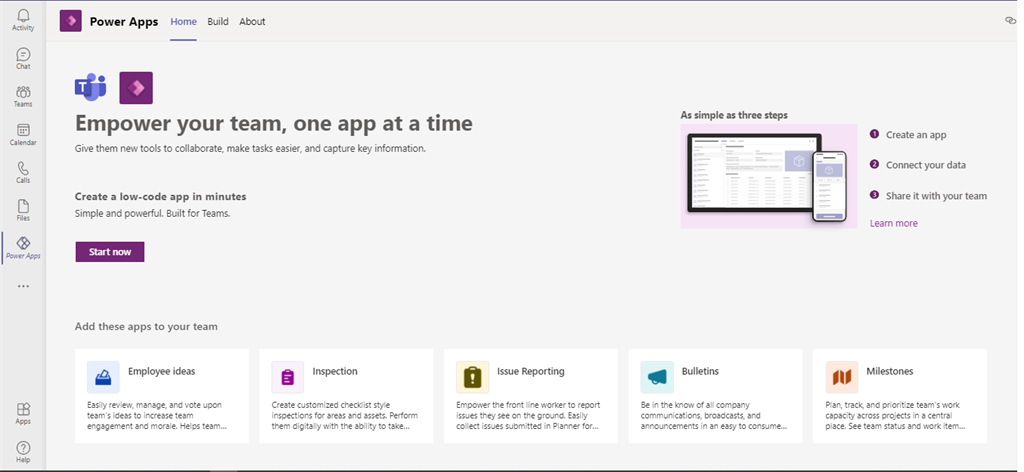Click the 'Give them new tools' subtitle text

(250, 149)
